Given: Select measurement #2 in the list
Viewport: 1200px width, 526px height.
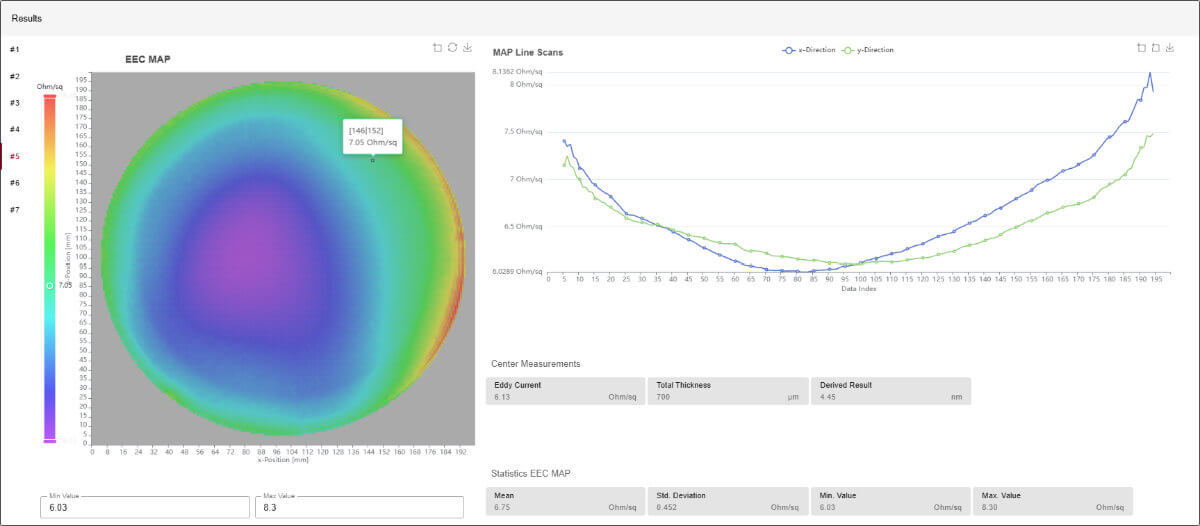Looking at the screenshot, I should pos(15,76).
